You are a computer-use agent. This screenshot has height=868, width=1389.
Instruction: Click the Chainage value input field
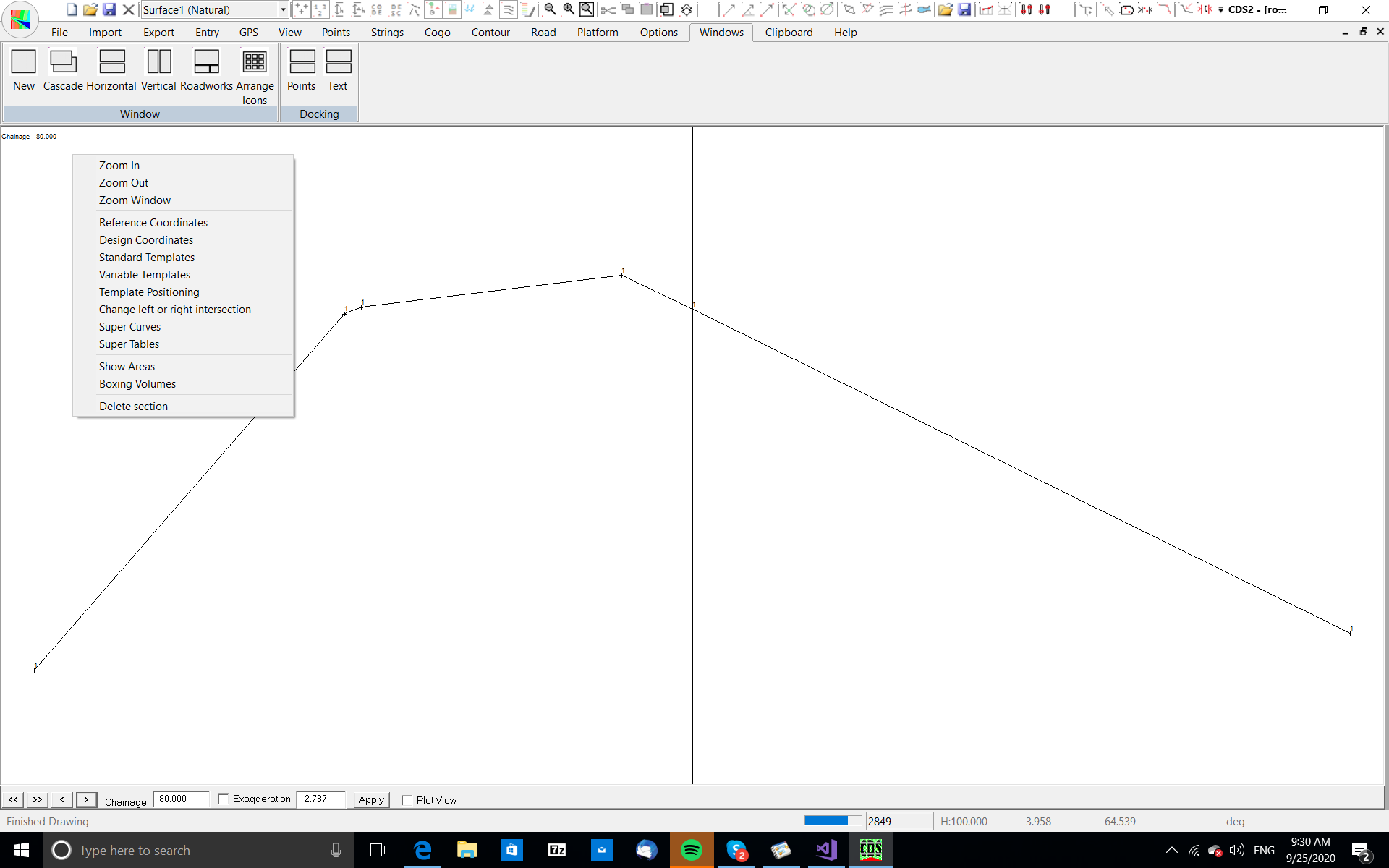[181, 799]
